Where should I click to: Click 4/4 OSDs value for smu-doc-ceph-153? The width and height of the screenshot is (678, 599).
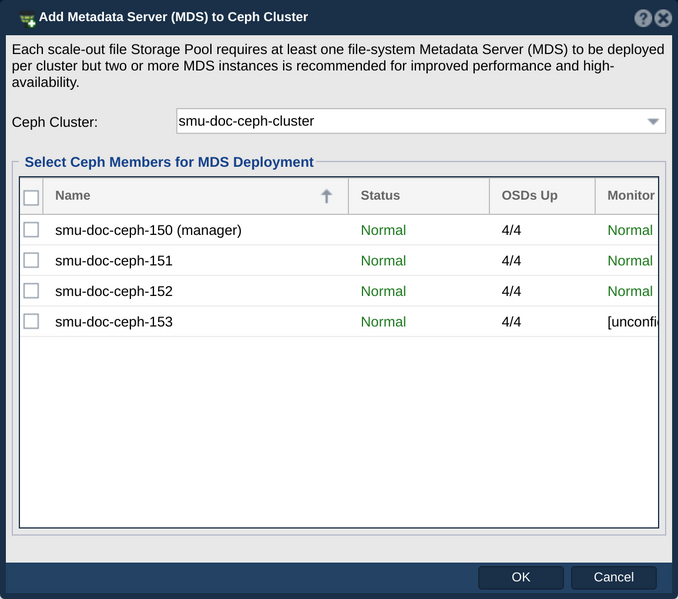511,322
